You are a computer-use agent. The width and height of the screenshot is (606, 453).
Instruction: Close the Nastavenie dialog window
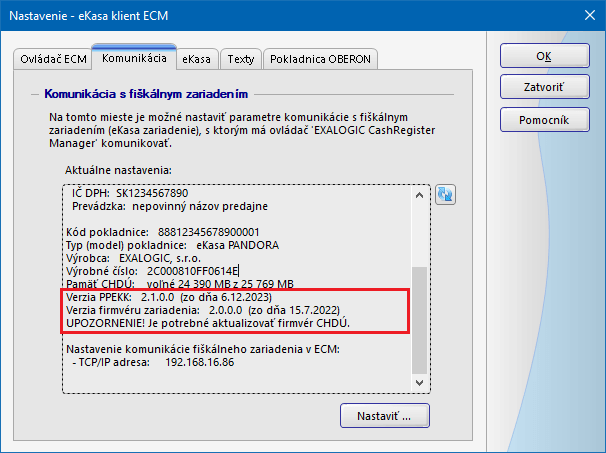point(586,15)
